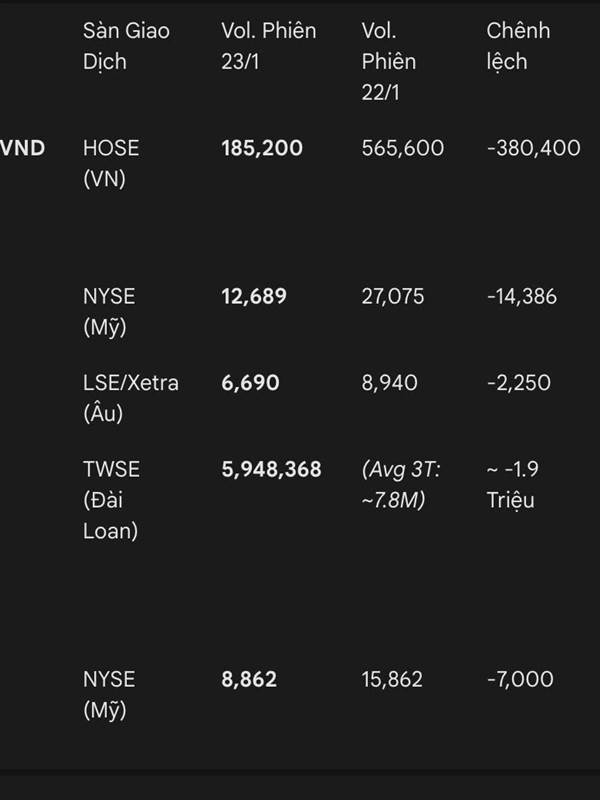Select the 12,689 volume cell
Image resolution: width=600 pixels, height=800 pixels.
coord(254,296)
